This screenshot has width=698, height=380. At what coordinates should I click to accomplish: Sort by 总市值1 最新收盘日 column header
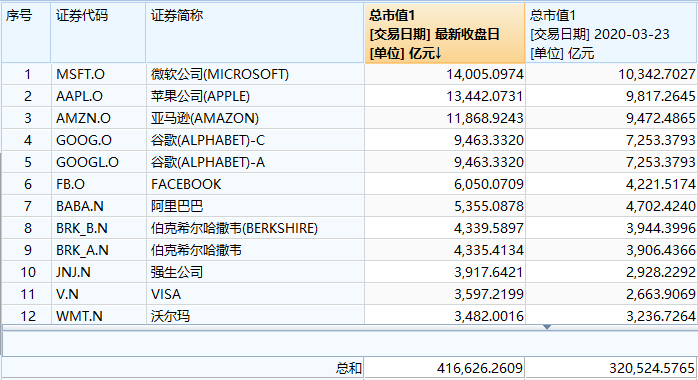click(x=444, y=33)
